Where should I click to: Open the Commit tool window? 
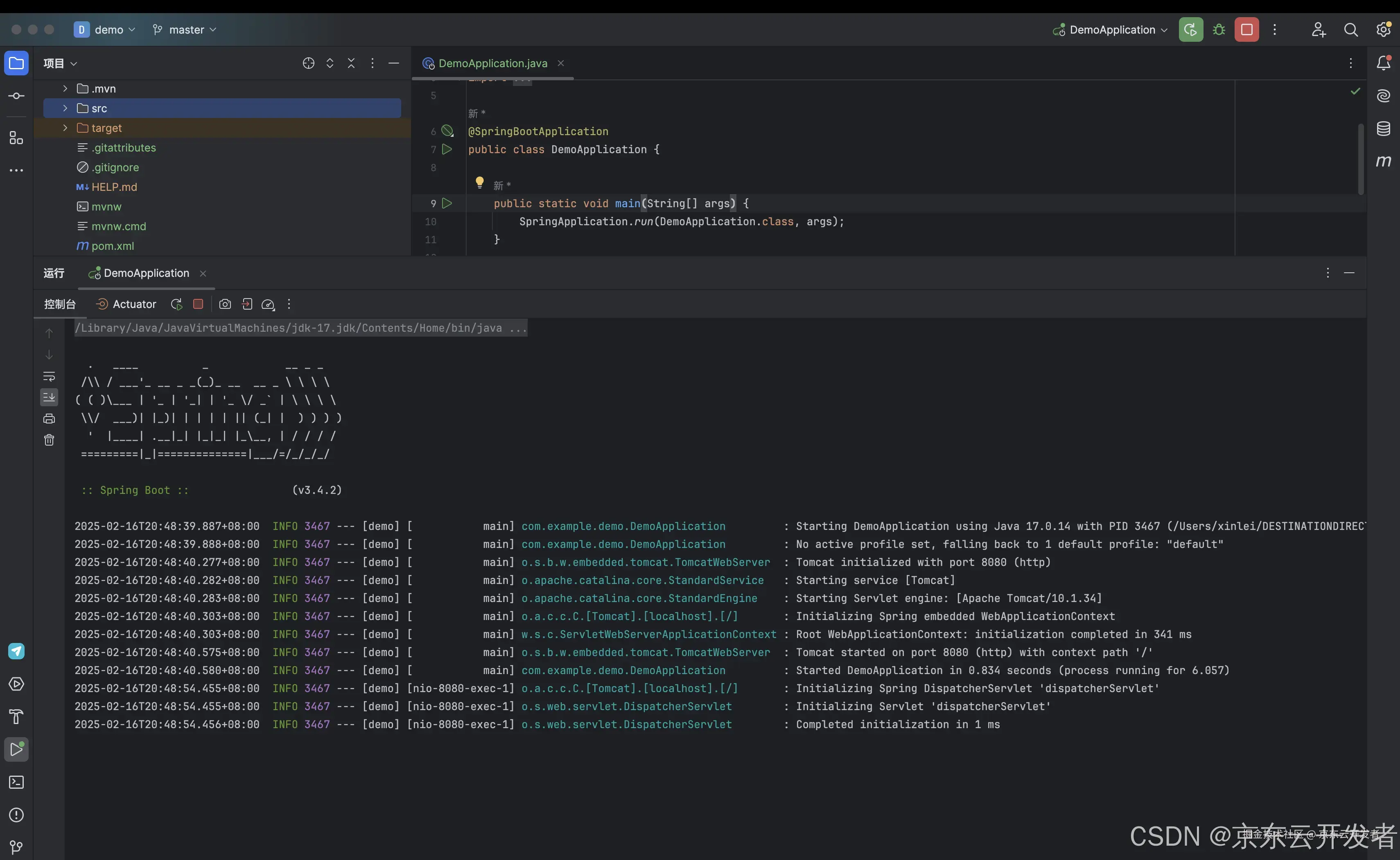[16, 95]
